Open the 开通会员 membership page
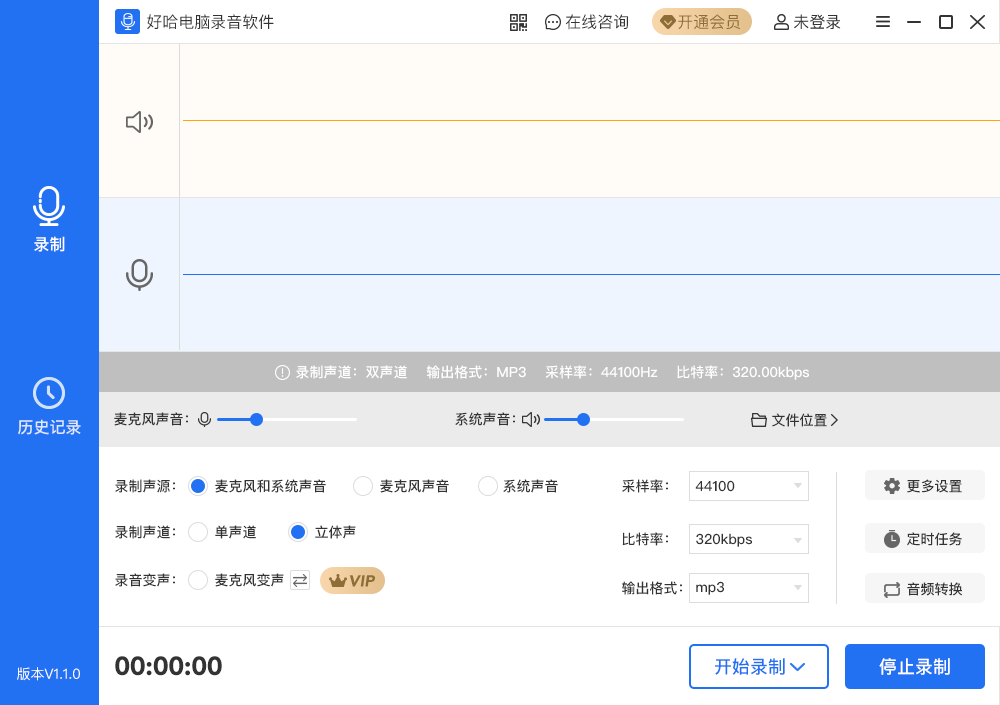This screenshot has width=1000, height=705. [701, 21]
